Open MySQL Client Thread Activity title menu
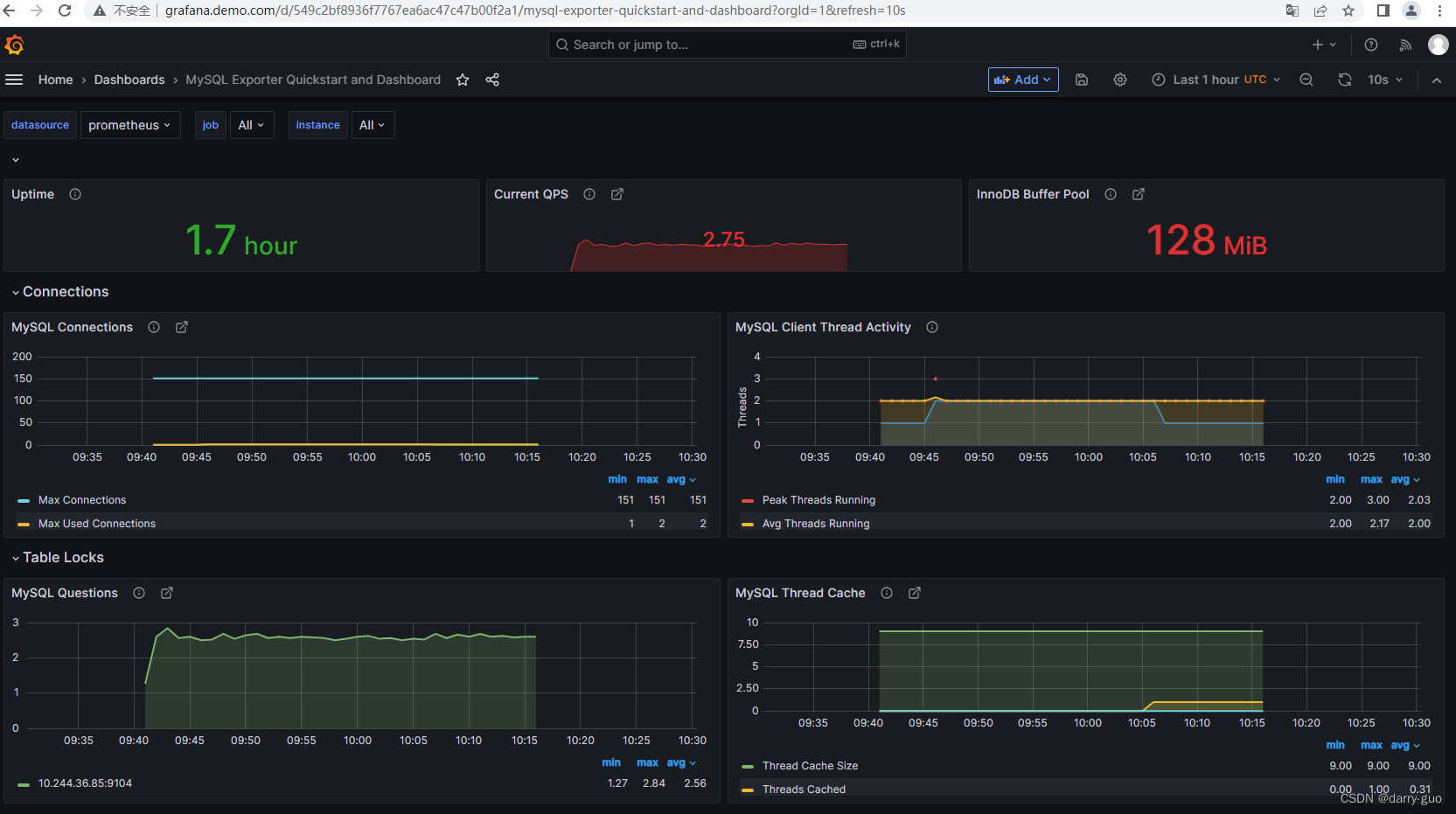The width and height of the screenshot is (1456, 814). coord(823,327)
